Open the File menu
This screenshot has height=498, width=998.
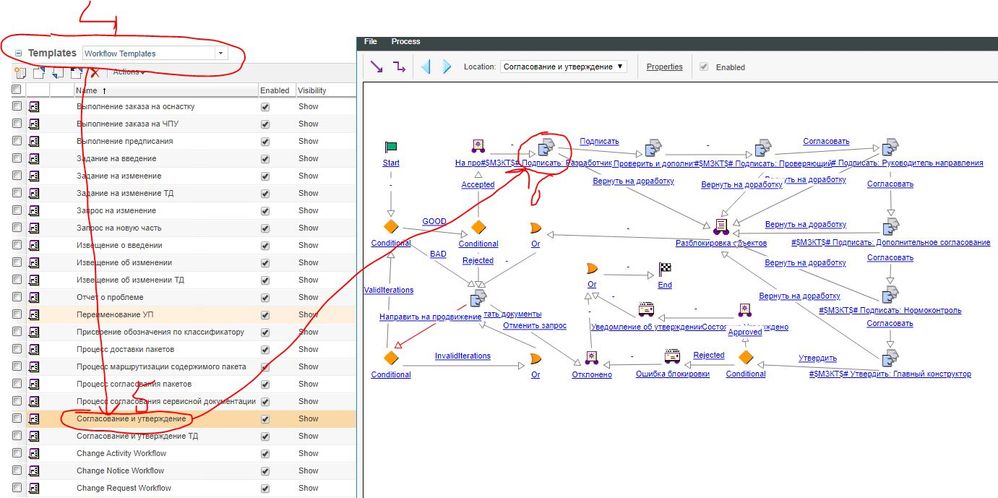pyautogui.click(x=370, y=41)
